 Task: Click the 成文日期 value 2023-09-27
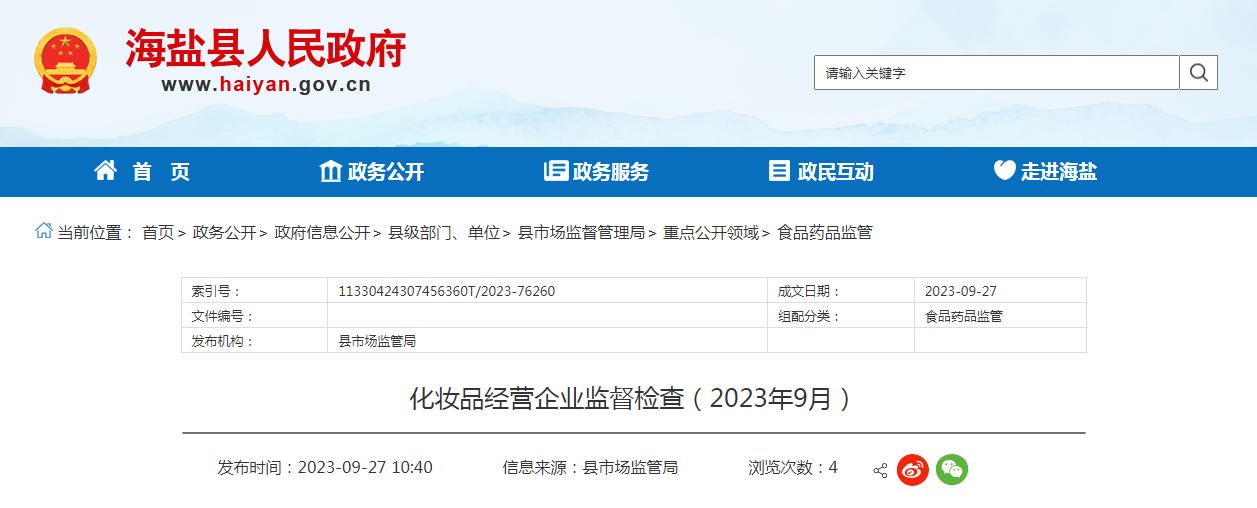961,291
